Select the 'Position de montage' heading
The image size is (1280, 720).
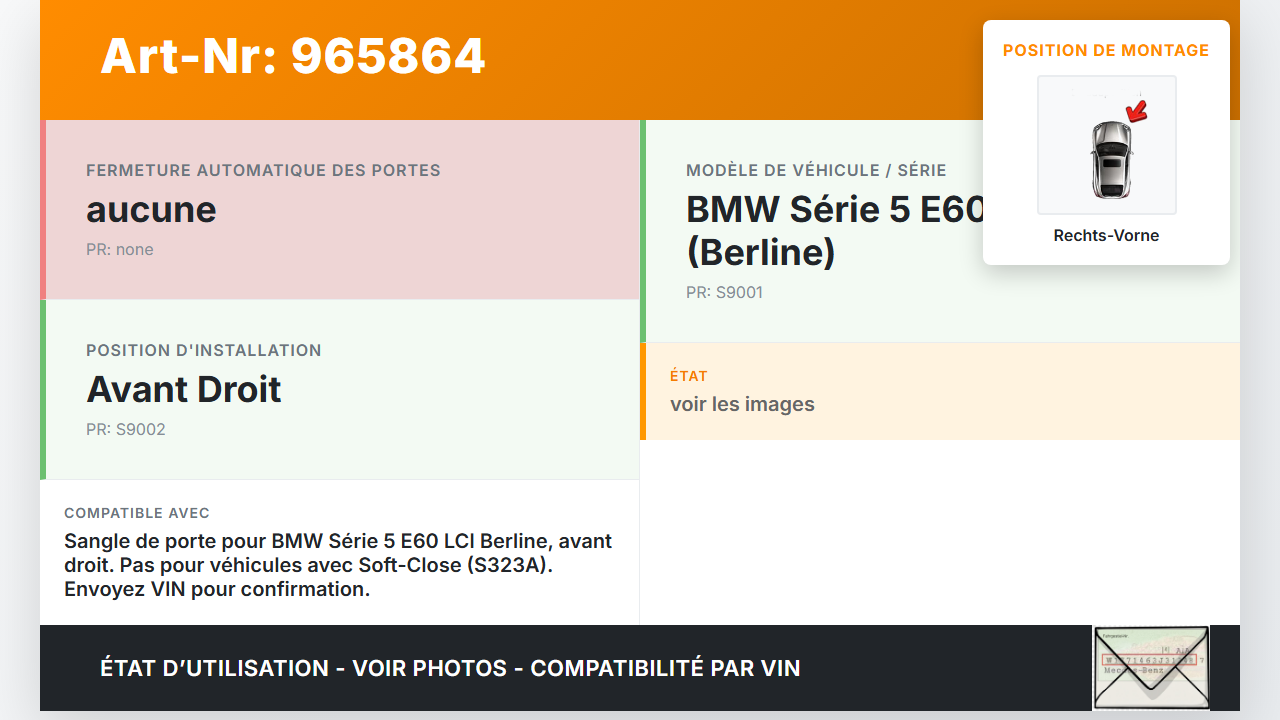click(1106, 50)
